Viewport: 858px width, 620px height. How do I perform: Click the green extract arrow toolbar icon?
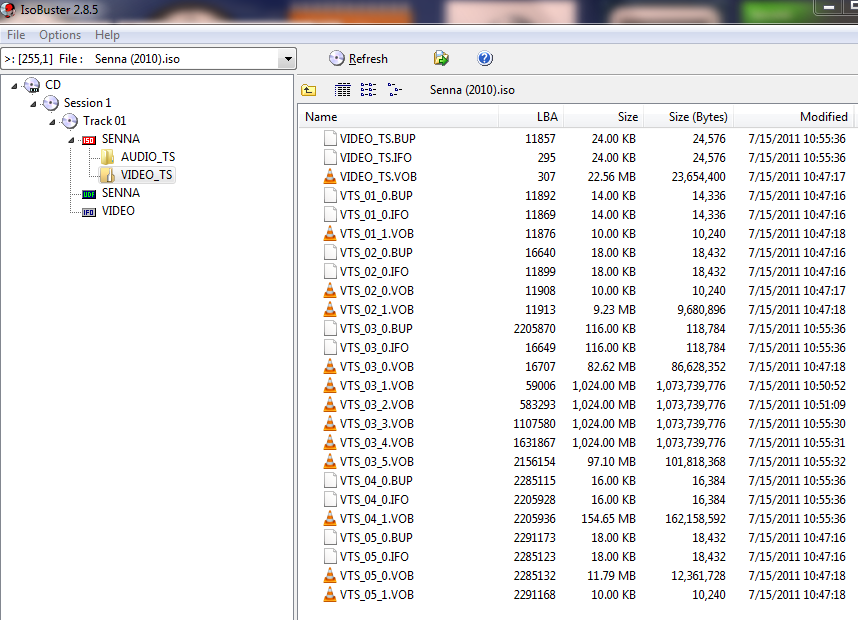pyautogui.click(x=441, y=58)
